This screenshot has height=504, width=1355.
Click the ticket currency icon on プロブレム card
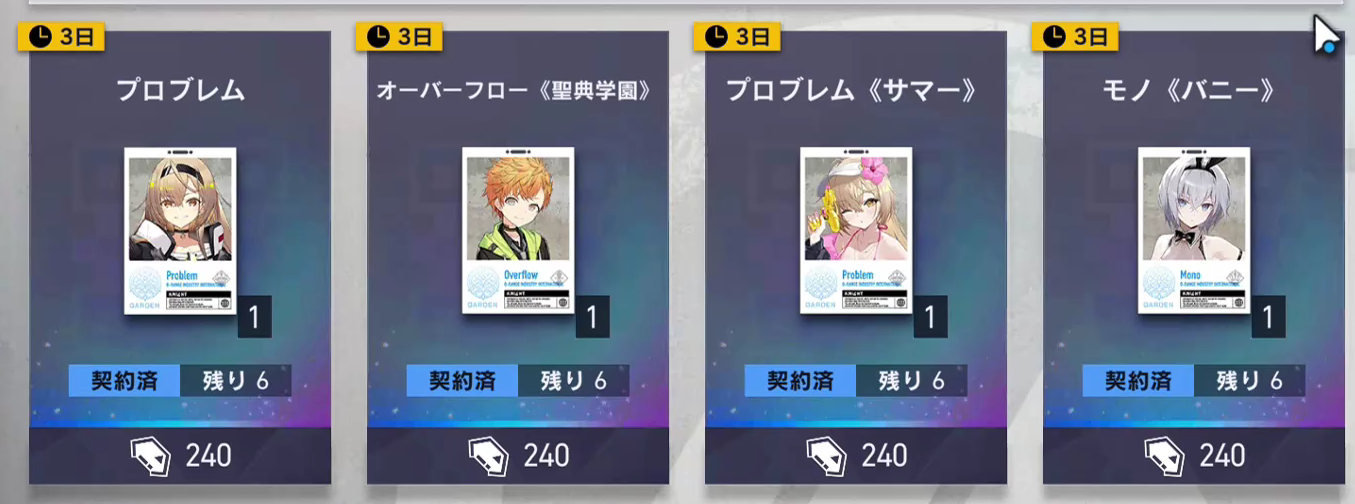[151, 456]
